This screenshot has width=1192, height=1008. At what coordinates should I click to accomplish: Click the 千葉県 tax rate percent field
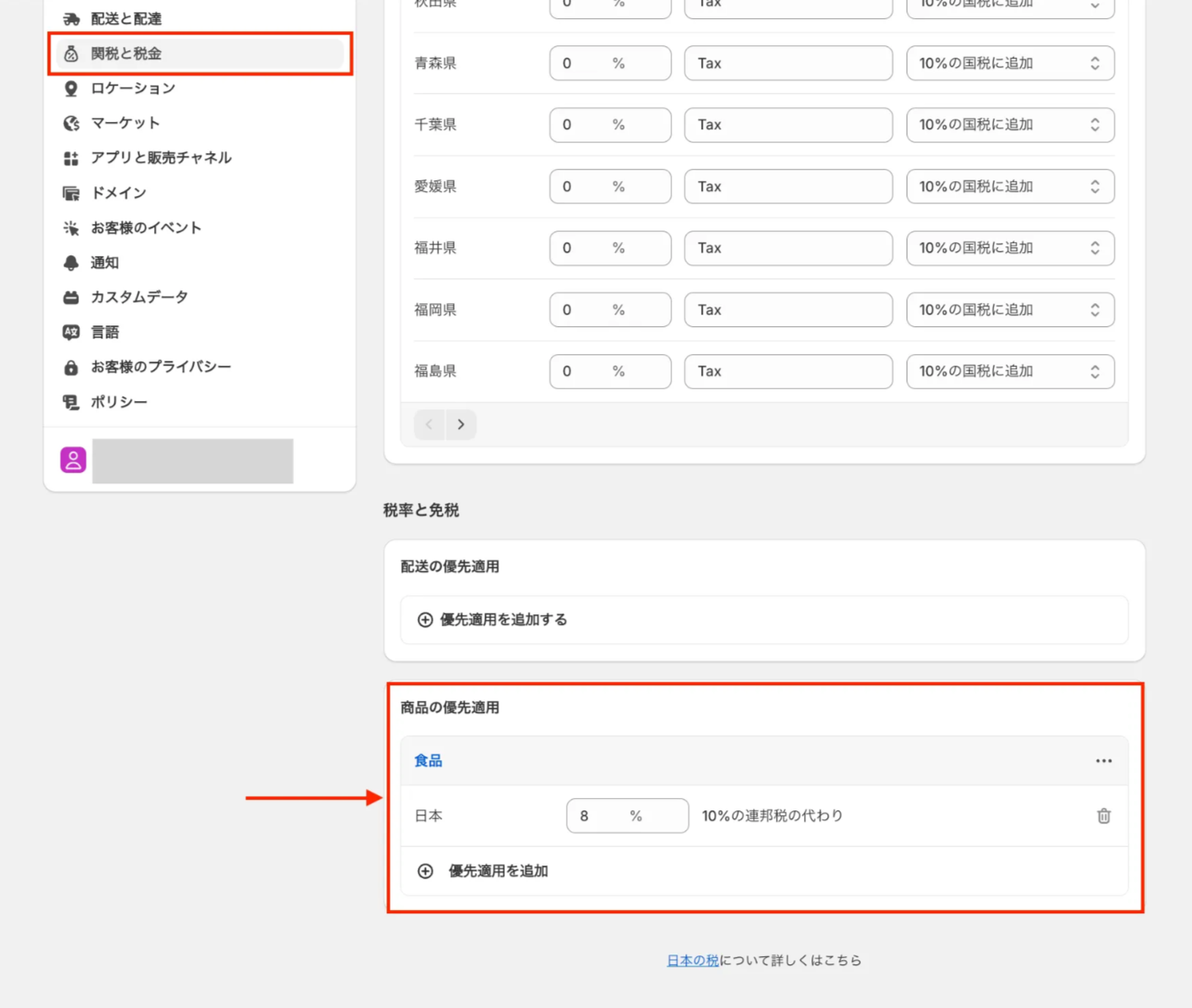coord(610,125)
